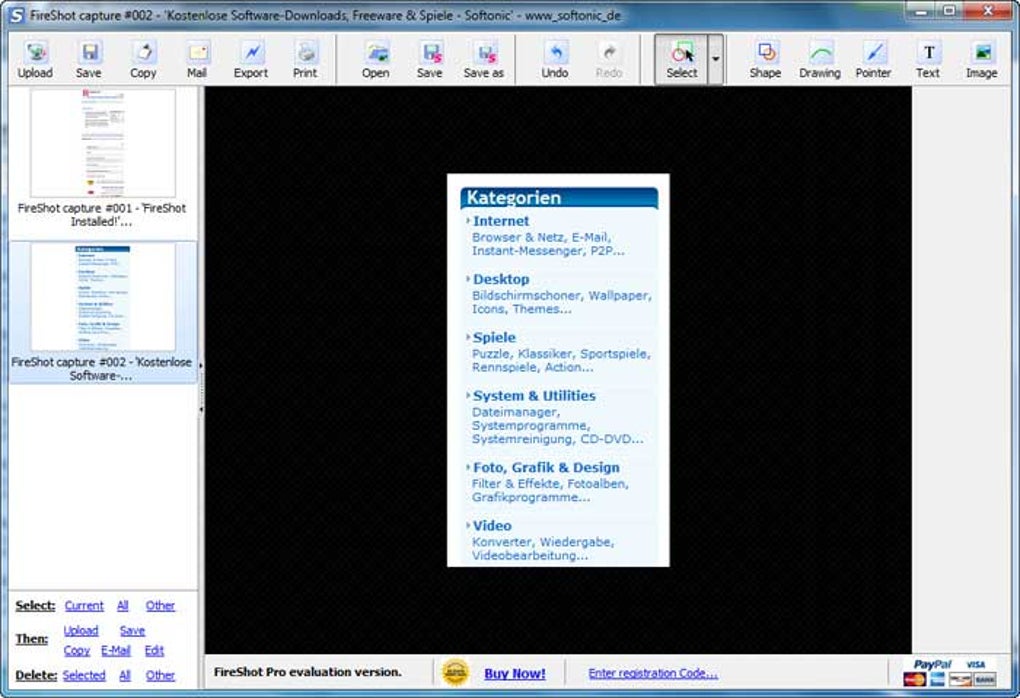Select the Pointer tool
Viewport: 1020px width, 698px height.
click(873, 60)
